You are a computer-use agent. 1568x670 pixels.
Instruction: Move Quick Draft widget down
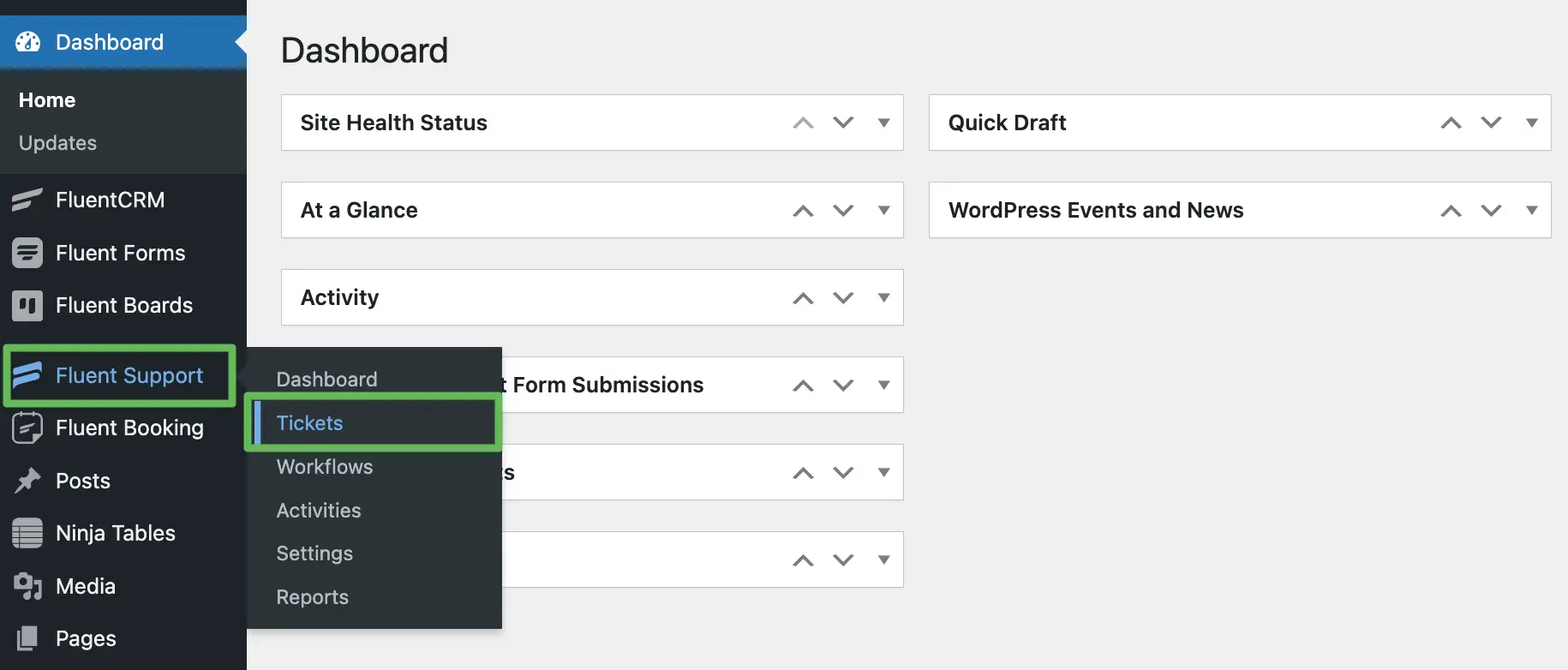(x=1491, y=123)
